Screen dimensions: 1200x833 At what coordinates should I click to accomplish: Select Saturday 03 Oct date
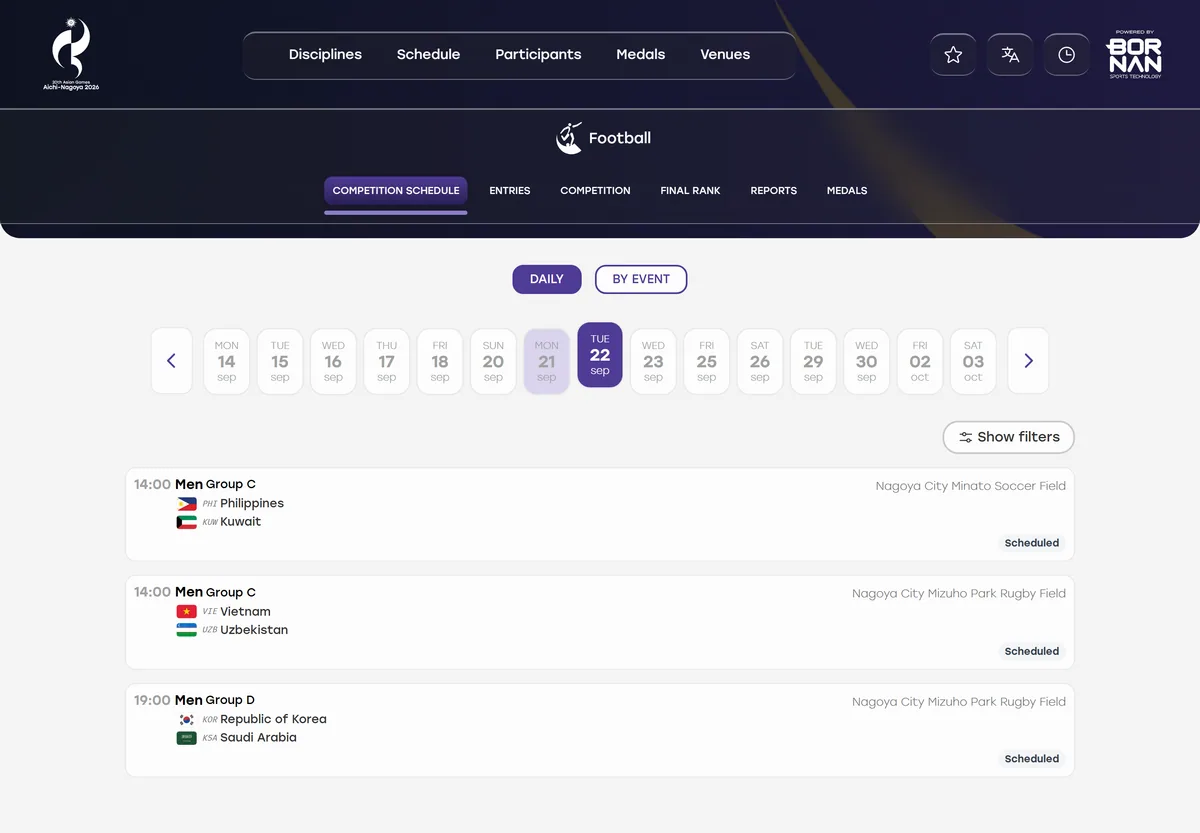click(x=973, y=361)
